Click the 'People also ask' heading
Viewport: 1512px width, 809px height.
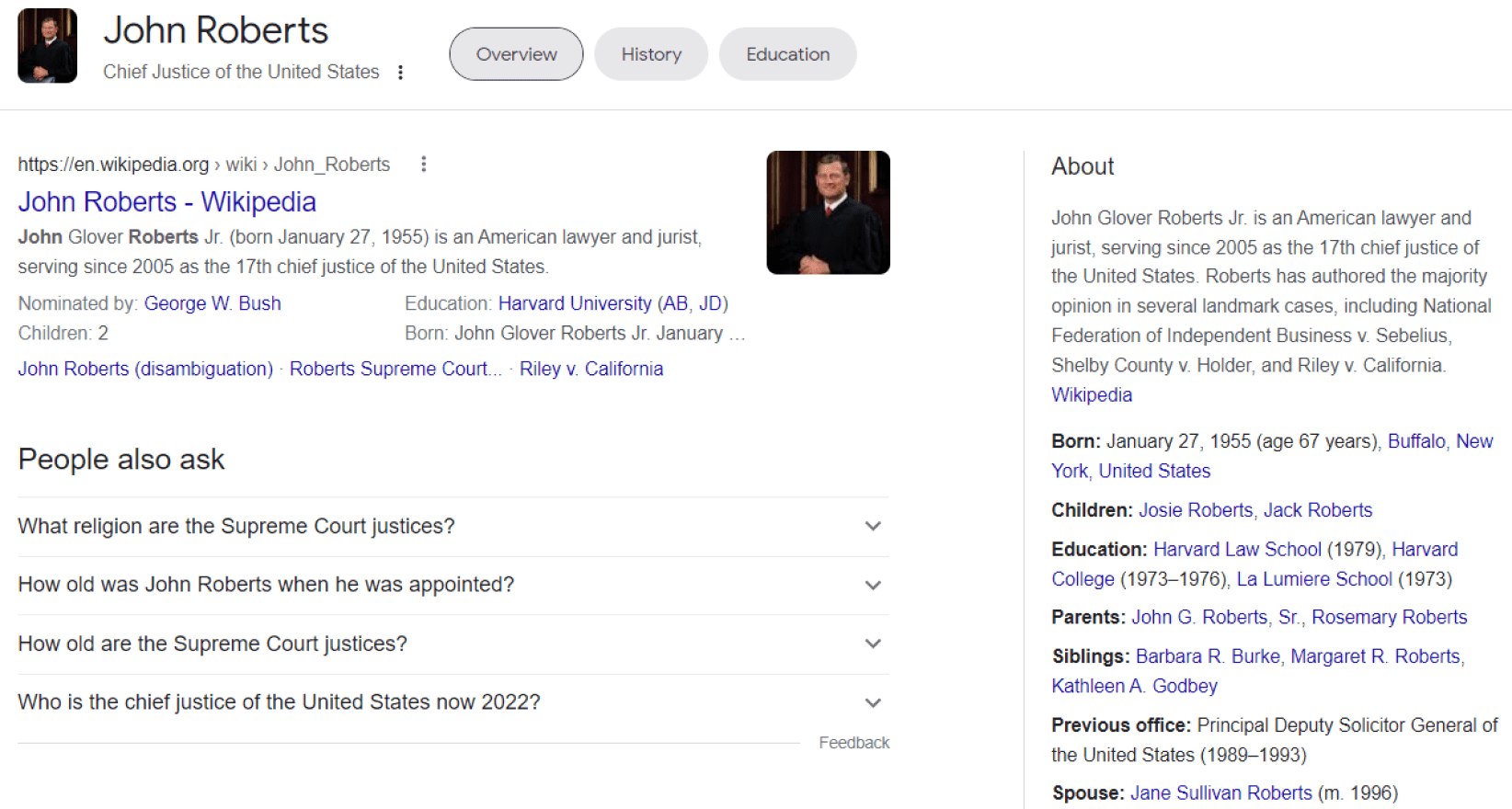pyautogui.click(x=121, y=460)
